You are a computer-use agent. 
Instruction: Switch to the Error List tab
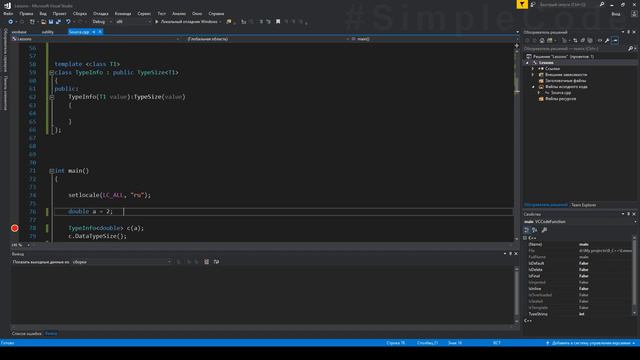[27, 334]
